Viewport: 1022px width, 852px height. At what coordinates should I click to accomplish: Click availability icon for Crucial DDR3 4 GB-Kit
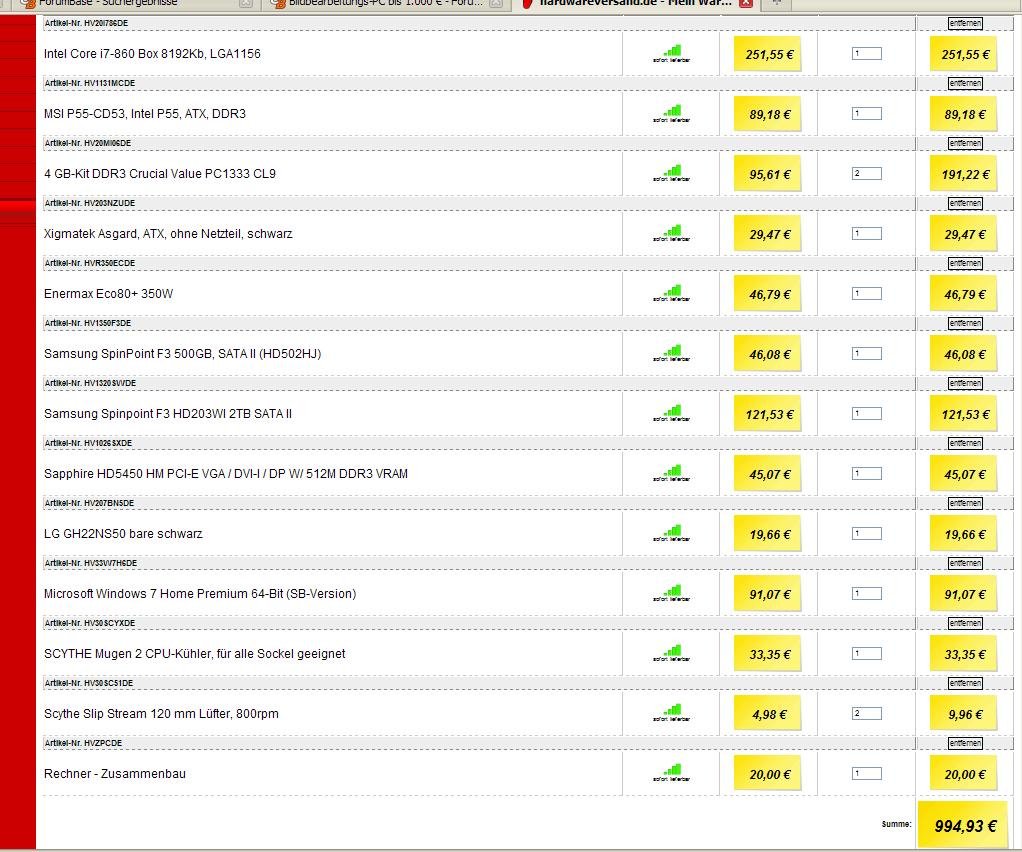coord(671,173)
